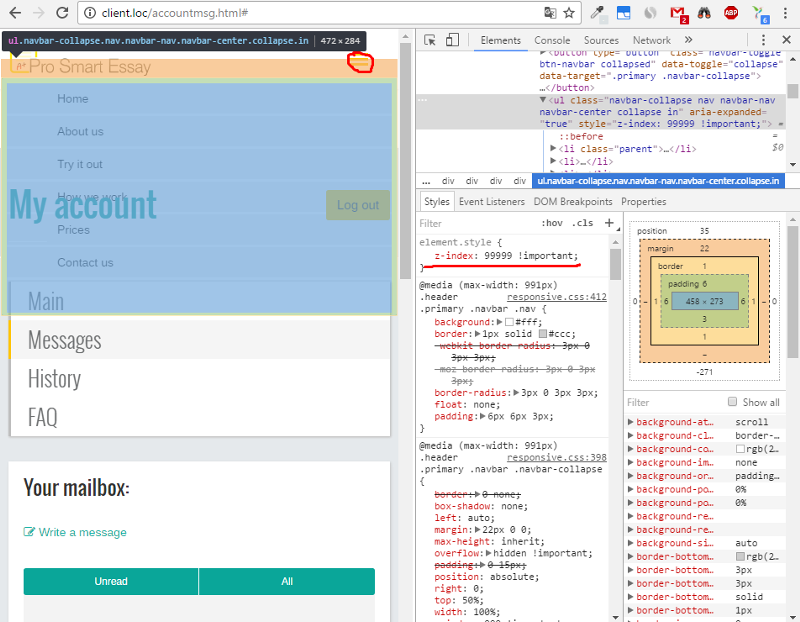The width and height of the screenshot is (800, 622).
Task: Open the Chrome three-dot menu
Action: click(x=785, y=13)
